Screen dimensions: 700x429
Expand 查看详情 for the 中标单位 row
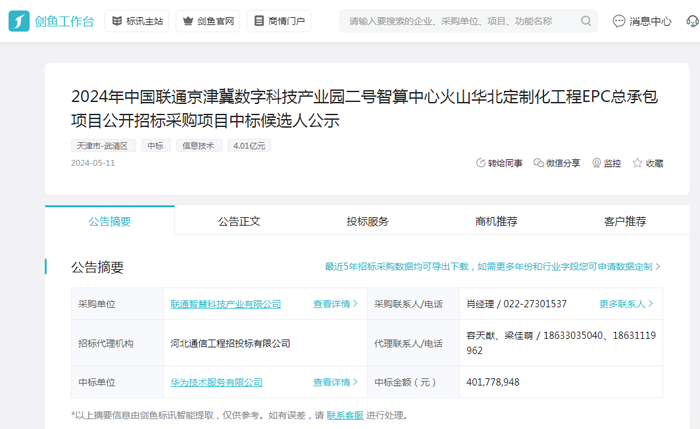coord(335,382)
